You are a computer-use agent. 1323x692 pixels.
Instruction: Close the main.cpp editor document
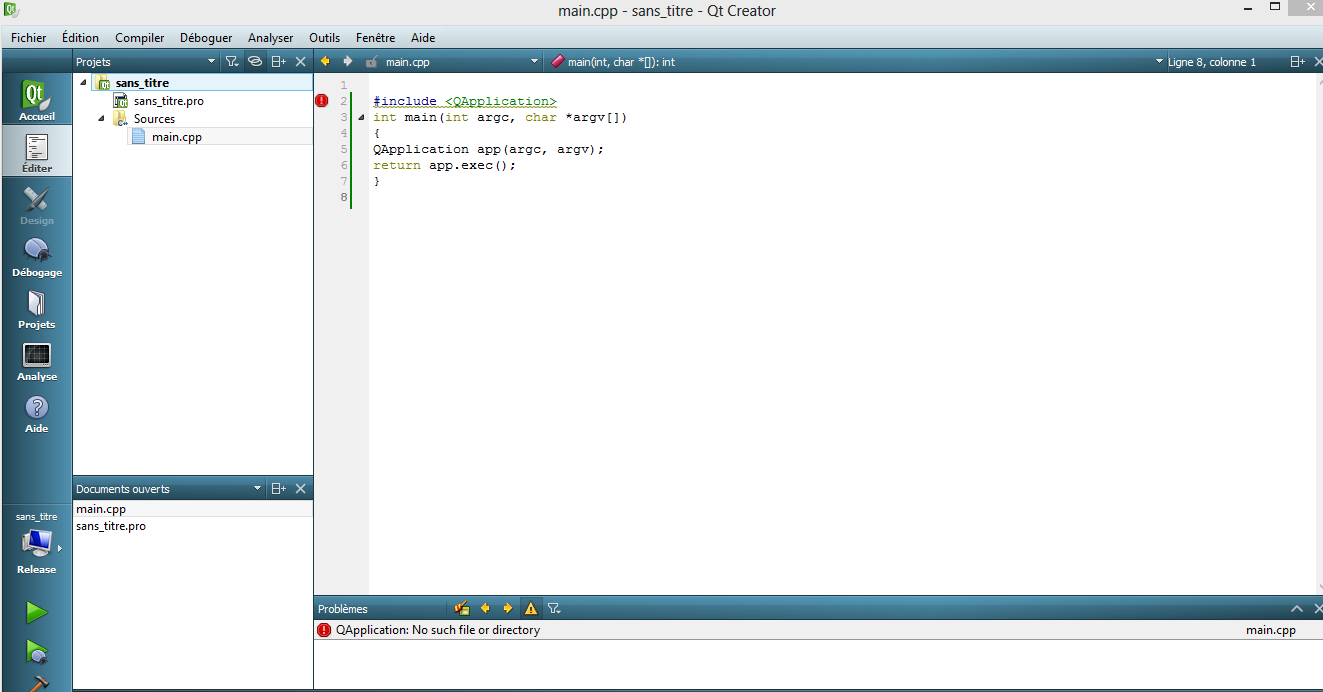pyautogui.click(x=1316, y=62)
